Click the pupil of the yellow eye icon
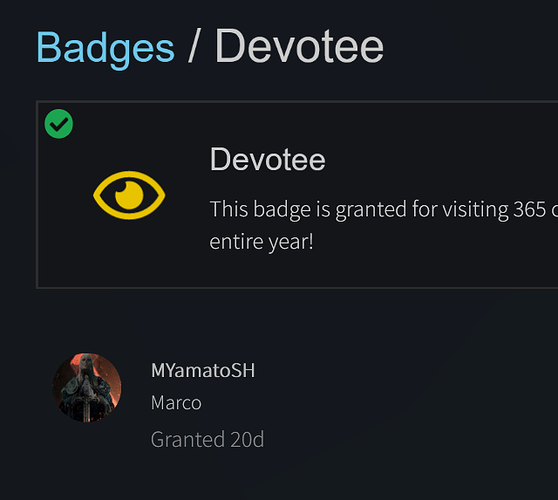Screen dimensions: 558x500 [129, 195]
